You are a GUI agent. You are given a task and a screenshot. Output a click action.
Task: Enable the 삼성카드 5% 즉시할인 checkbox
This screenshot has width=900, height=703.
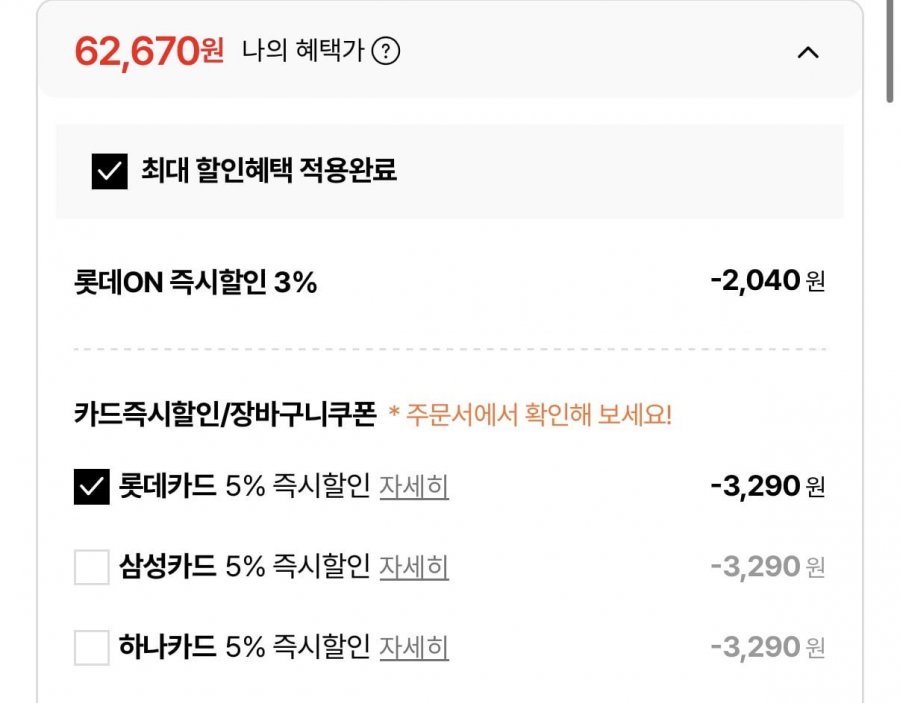point(91,568)
